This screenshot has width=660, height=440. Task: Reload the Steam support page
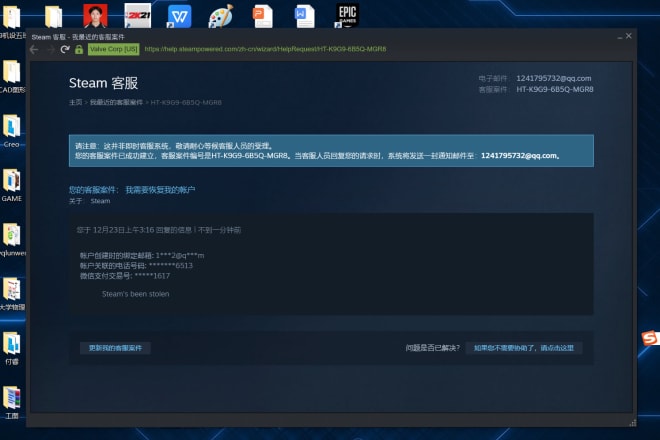[65, 49]
